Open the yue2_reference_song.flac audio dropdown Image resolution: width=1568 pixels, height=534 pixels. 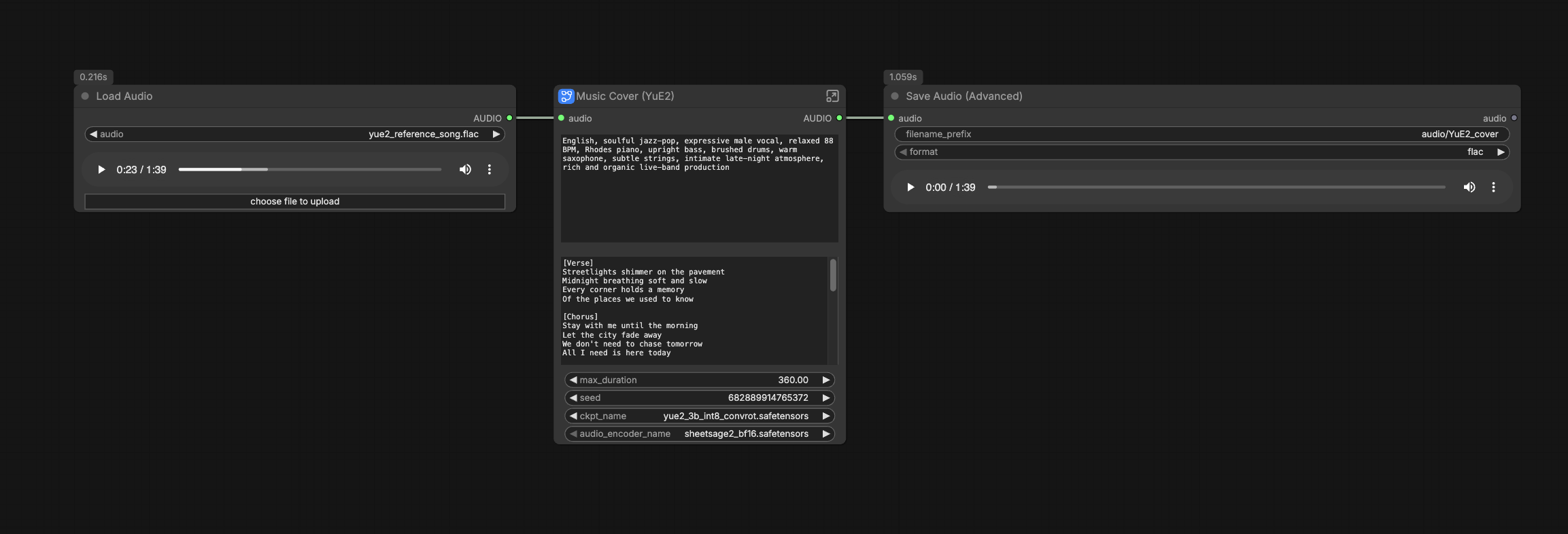tap(294, 135)
